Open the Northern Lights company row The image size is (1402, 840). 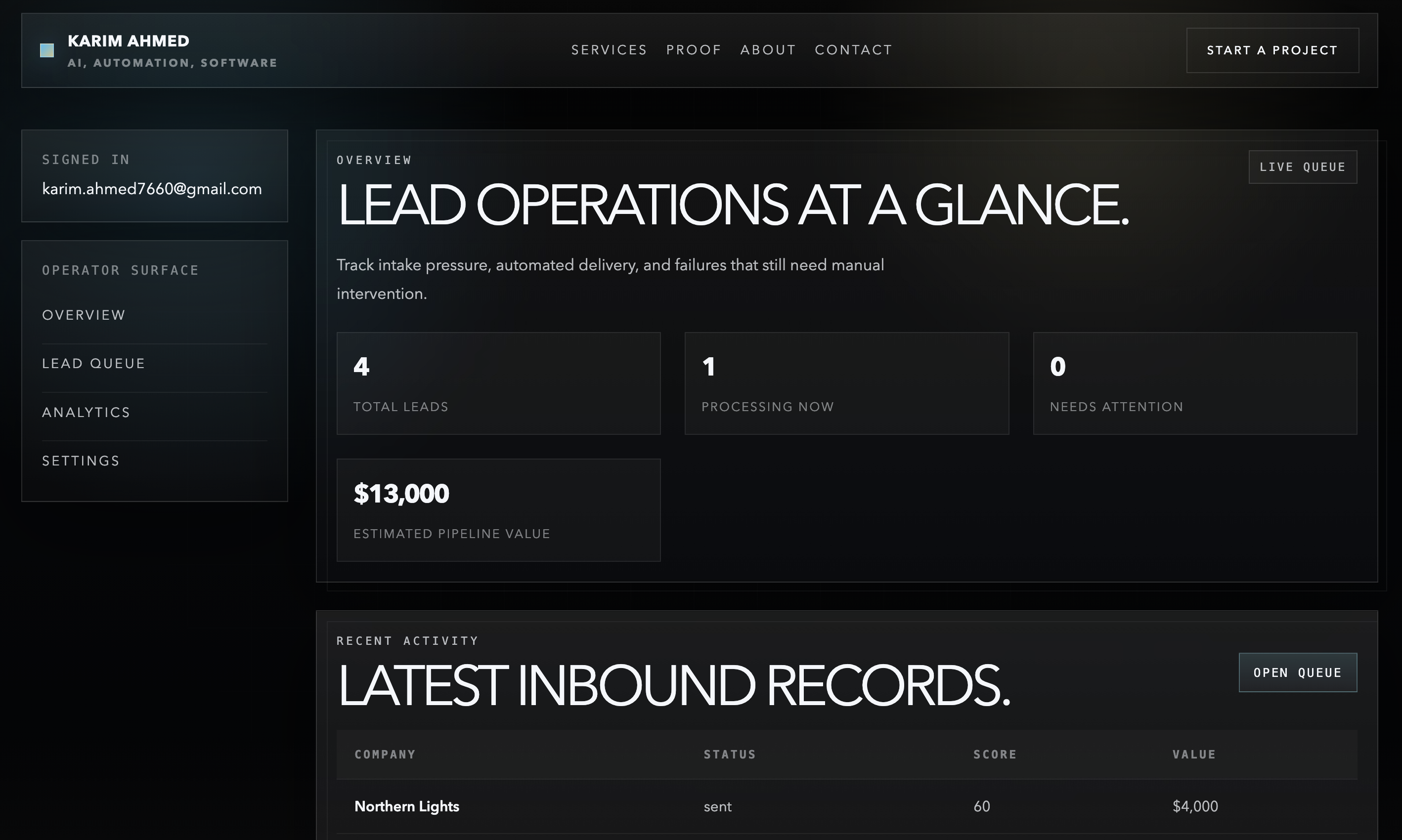[846, 806]
